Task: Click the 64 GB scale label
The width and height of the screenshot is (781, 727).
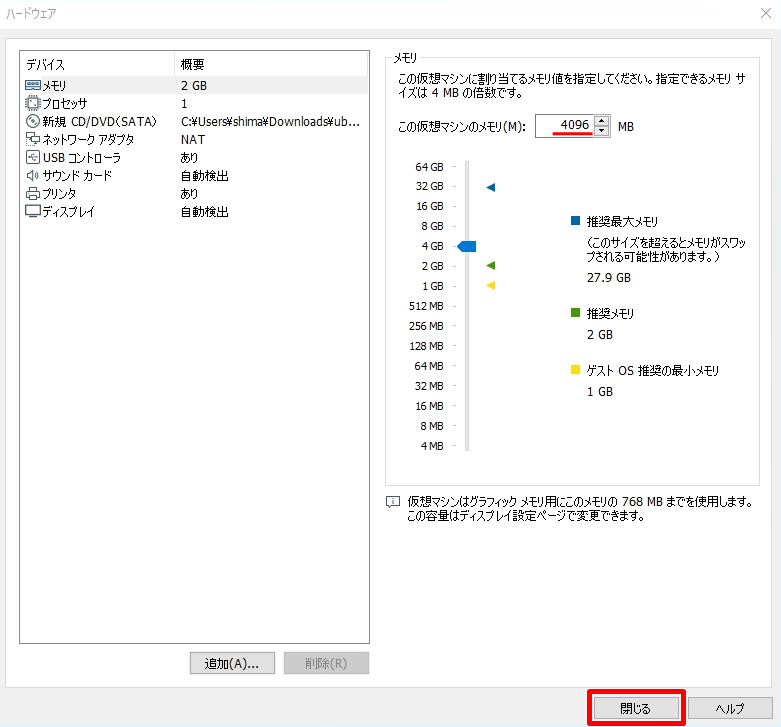Action: [429, 167]
